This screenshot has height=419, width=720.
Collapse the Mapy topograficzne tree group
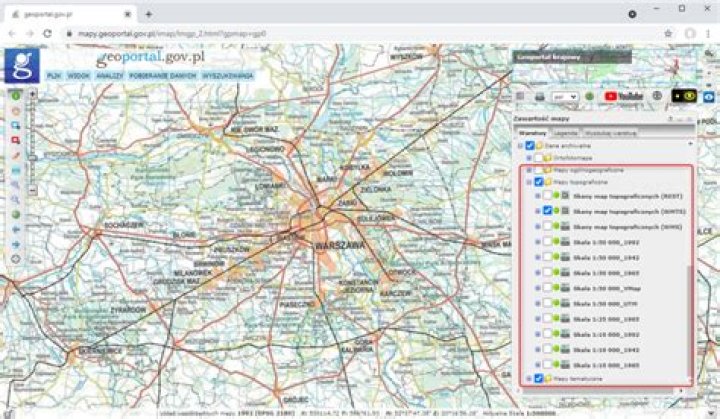(x=529, y=183)
